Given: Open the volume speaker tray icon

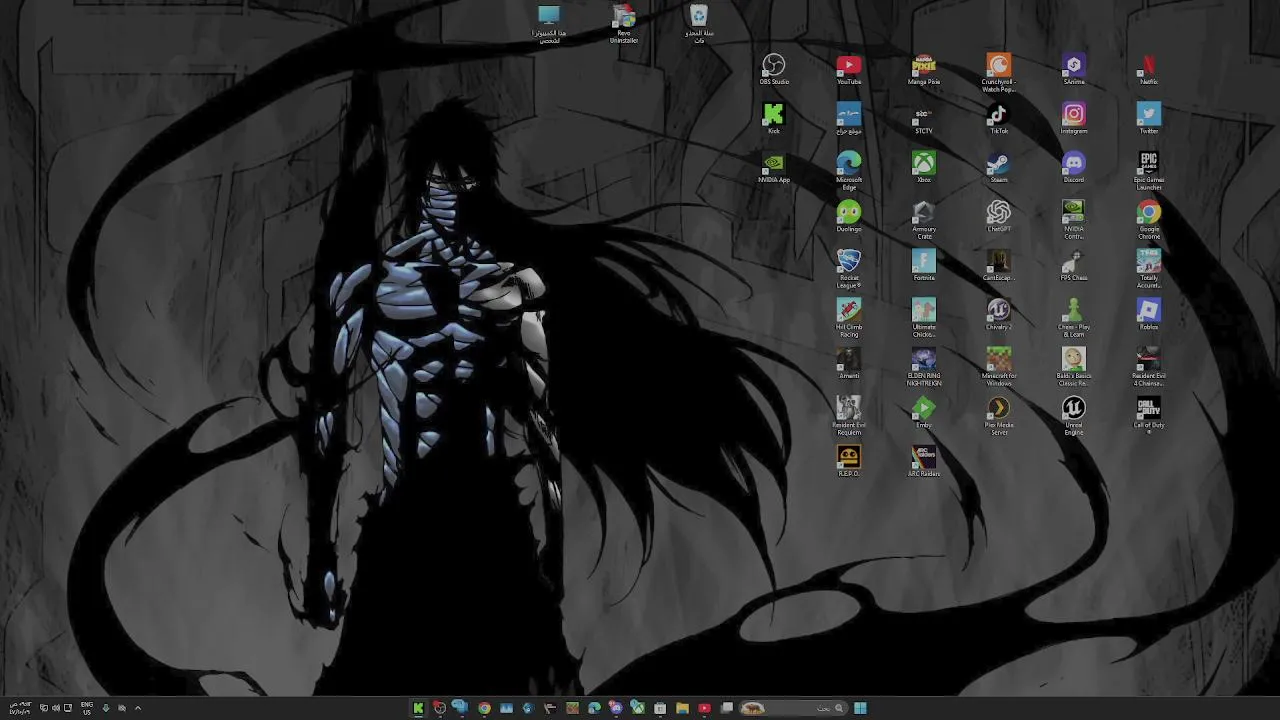Looking at the screenshot, I should pos(55,708).
